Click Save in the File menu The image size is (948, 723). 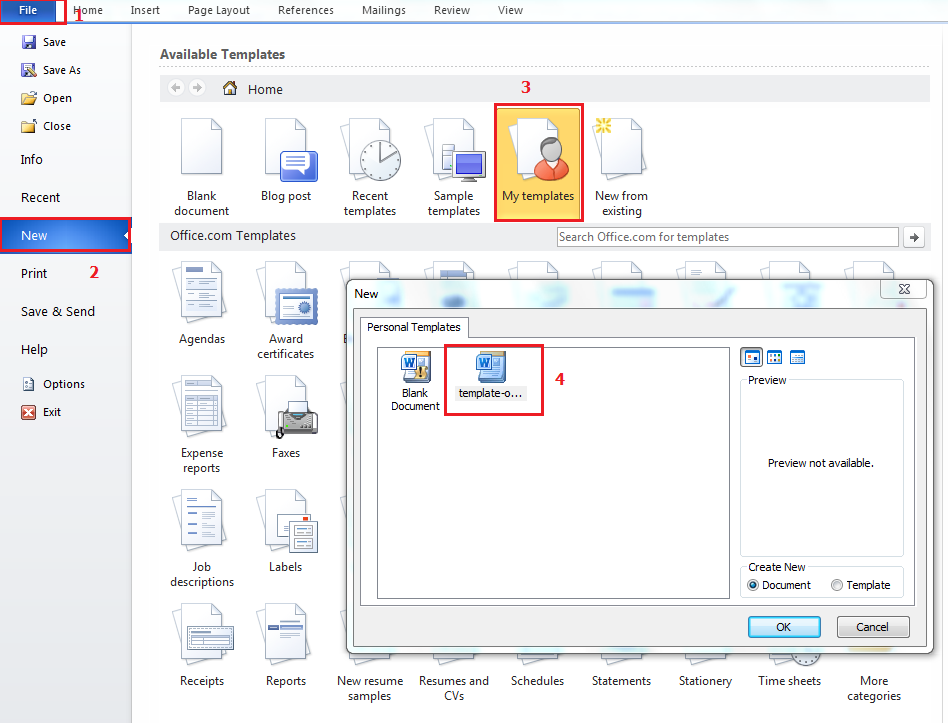44,42
